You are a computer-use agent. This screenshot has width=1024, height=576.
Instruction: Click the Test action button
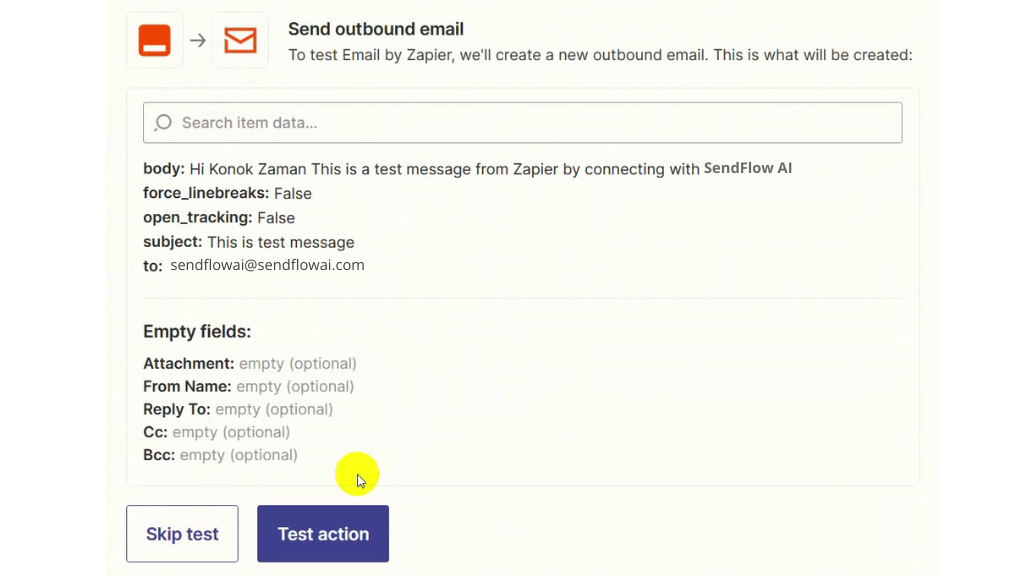(x=323, y=534)
